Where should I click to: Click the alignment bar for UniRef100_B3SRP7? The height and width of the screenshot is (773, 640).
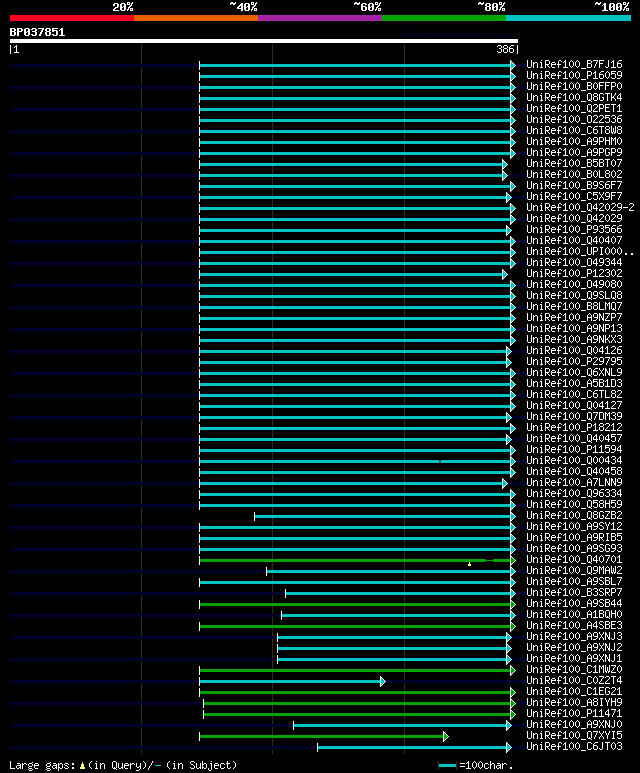400,594
